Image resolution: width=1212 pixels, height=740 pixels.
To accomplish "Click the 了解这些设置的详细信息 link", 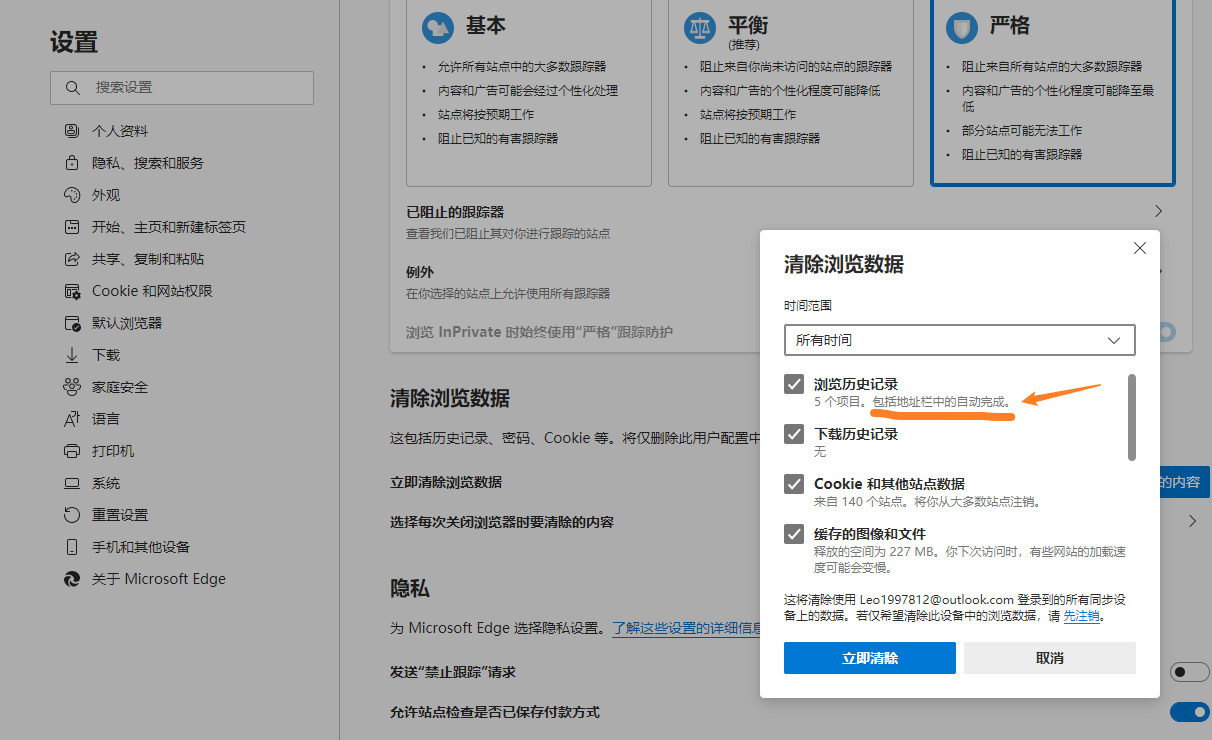I will pos(686,628).
